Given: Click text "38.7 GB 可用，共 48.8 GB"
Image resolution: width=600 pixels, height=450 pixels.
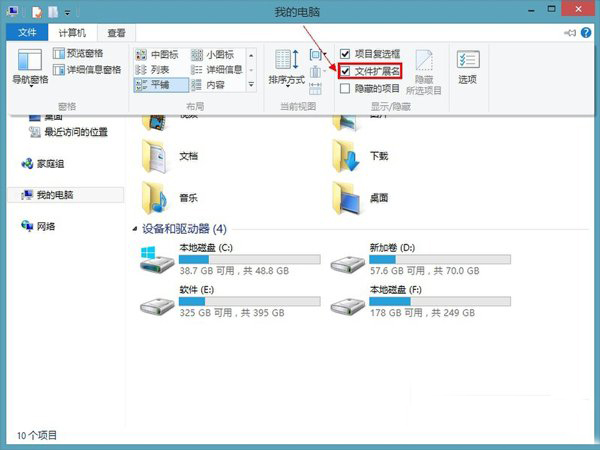Looking at the screenshot, I should click(x=234, y=271).
